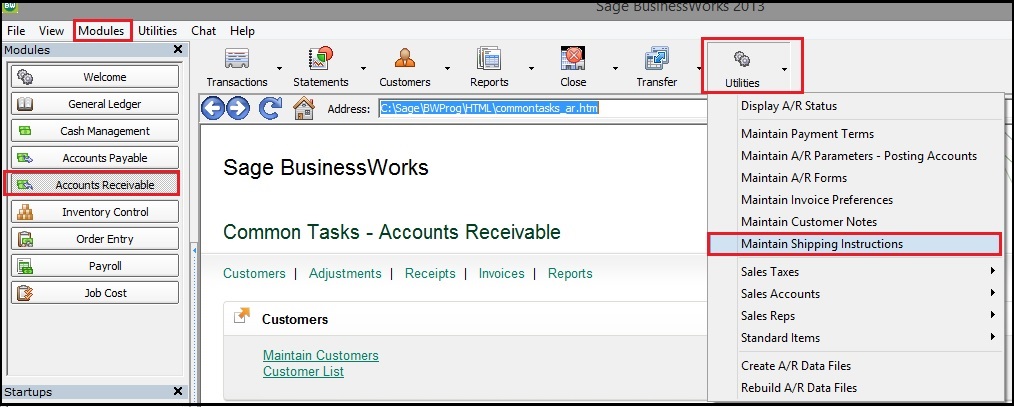Choose Display A/R Status from Utilities menu
The width and height of the screenshot is (1014, 407).
click(789, 106)
